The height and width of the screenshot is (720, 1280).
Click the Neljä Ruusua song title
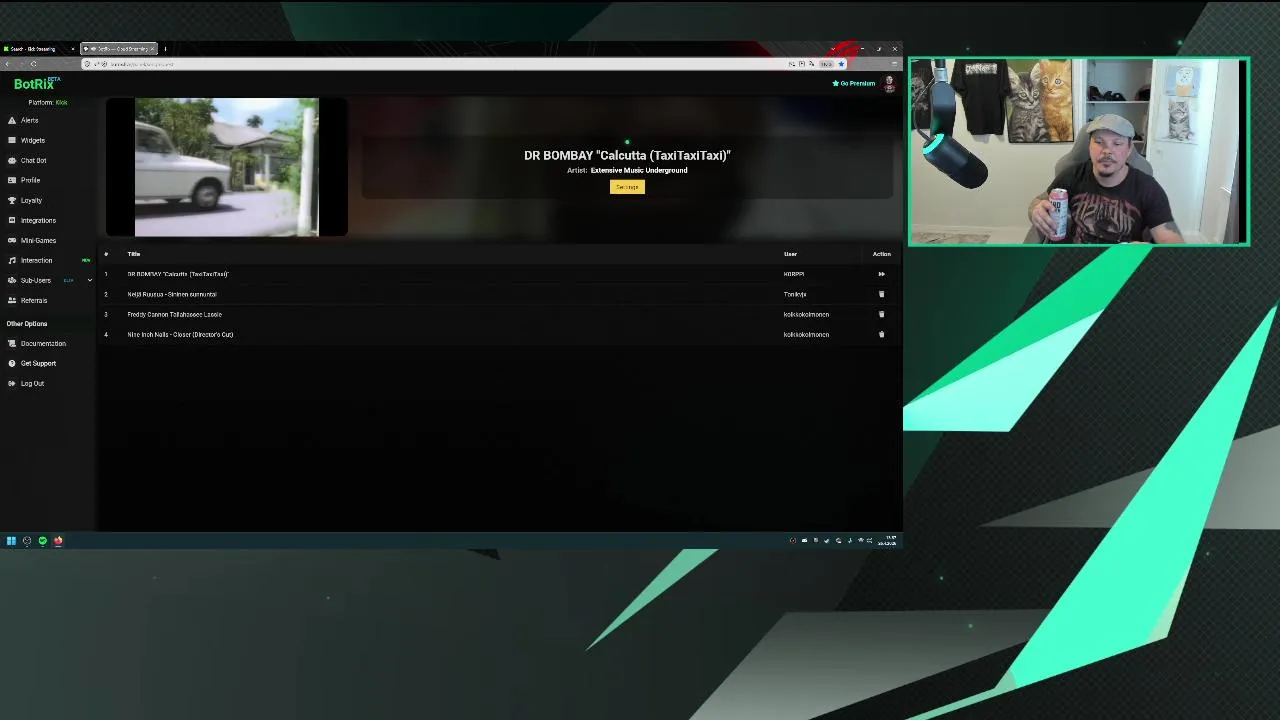click(x=172, y=294)
